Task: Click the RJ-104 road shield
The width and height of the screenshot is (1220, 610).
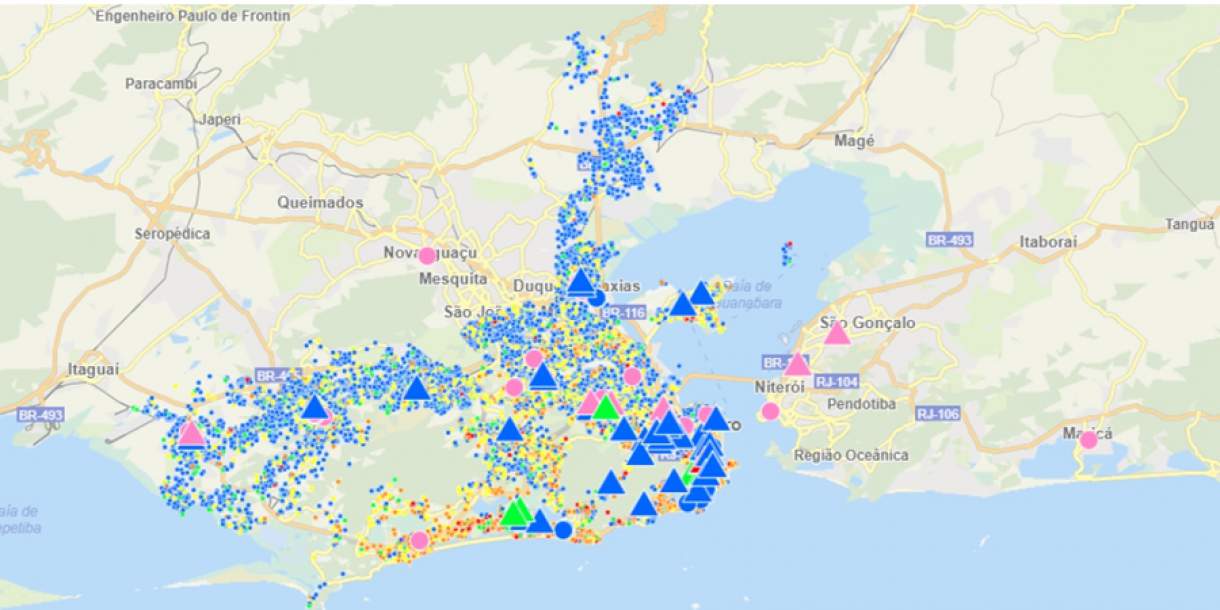Action: (836, 380)
